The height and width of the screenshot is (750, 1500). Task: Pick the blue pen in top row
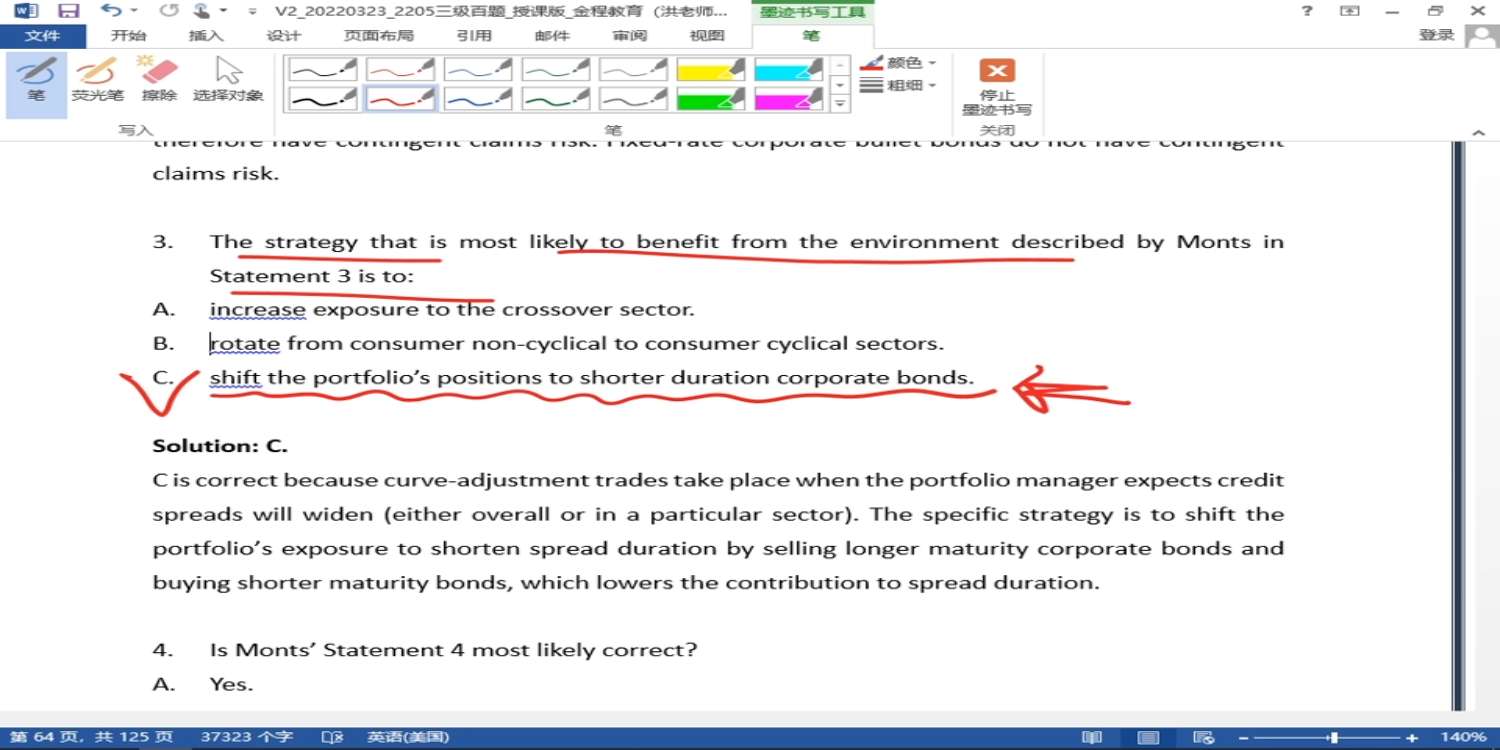point(479,70)
